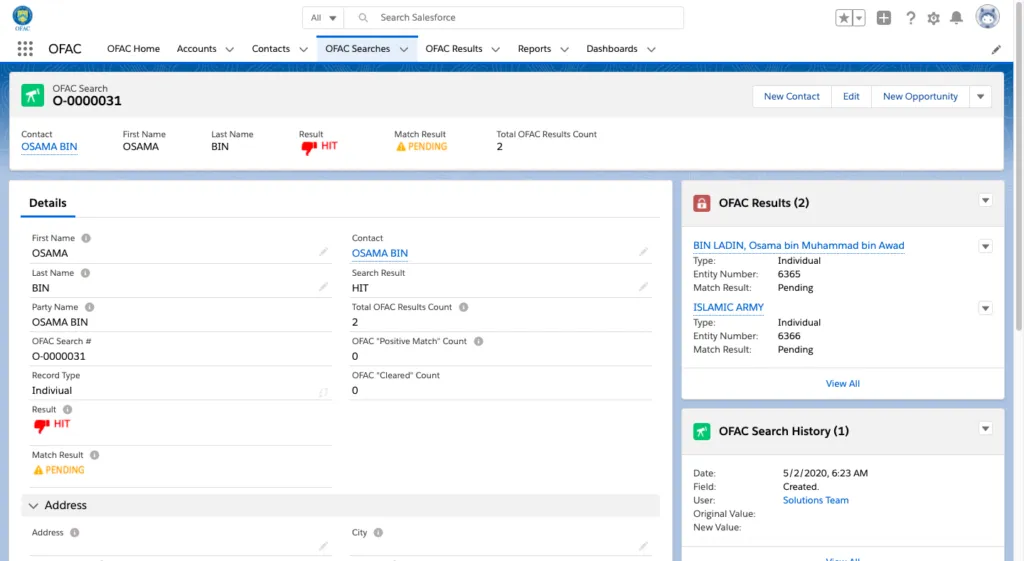Expand the Contacts tab chevron menu
This screenshot has height=561, width=1024.
(x=303, y=49)
